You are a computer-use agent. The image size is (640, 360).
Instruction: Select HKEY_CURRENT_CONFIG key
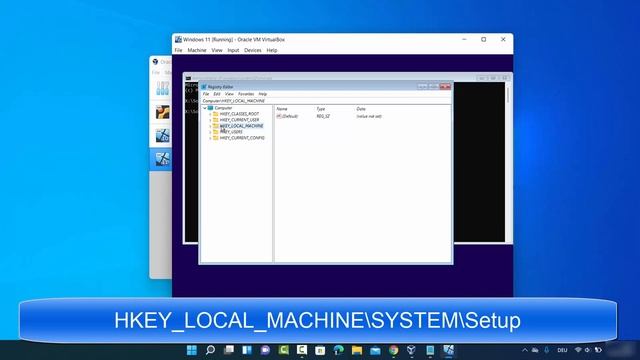(x=242, y=138)
